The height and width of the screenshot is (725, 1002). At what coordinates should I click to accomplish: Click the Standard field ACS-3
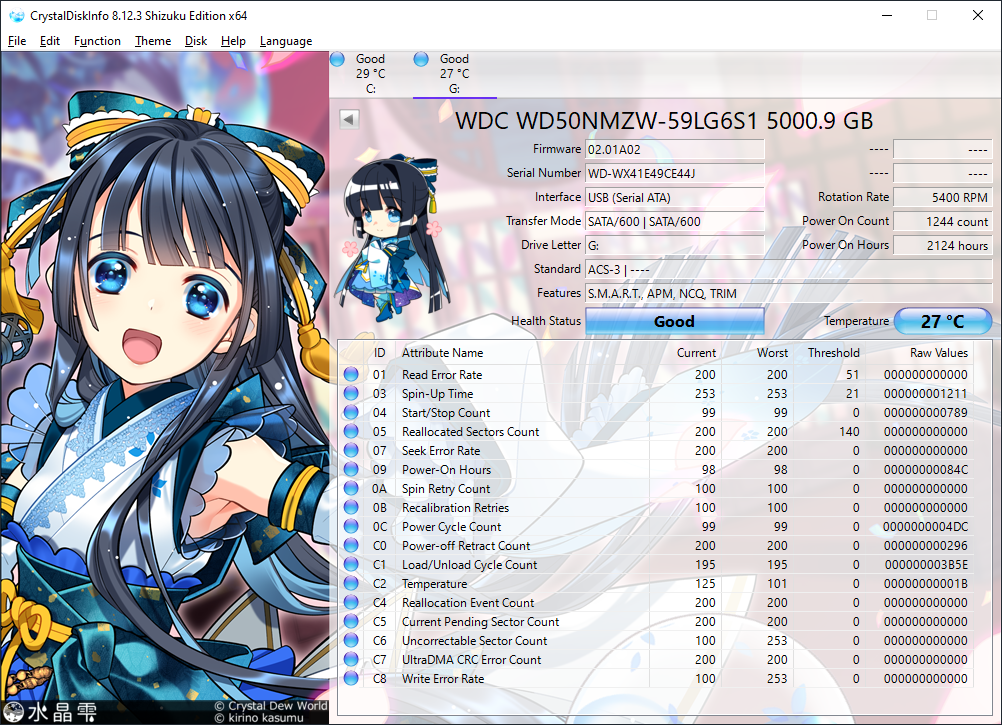789,270
